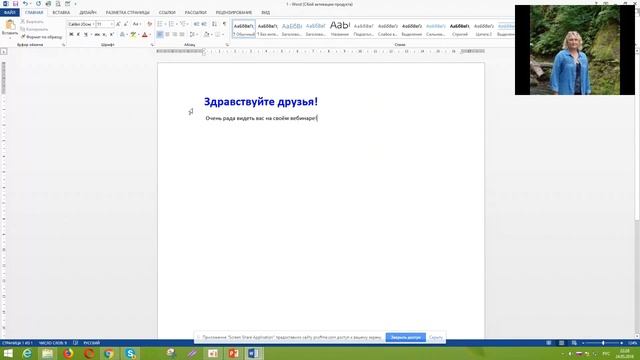Screen dimensions: 640x360
Task: Select the 'Без интервала' style
Action: coord(268,29)
